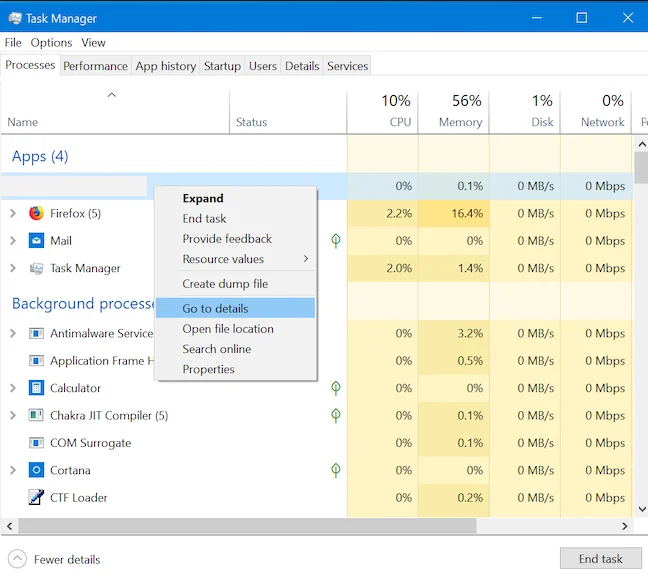The width and height of the screenshot is (648, 579).
Task: Sort by the Name column header
Action: [115, 112]
